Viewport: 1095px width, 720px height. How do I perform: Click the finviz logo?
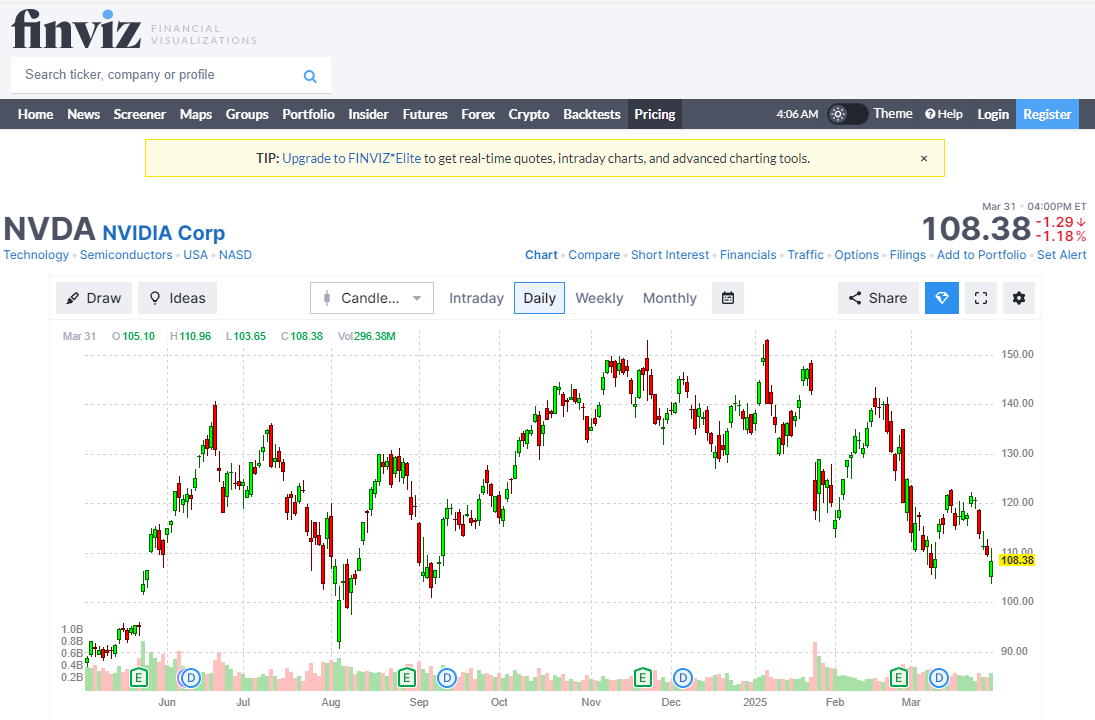tap(76, 29)
